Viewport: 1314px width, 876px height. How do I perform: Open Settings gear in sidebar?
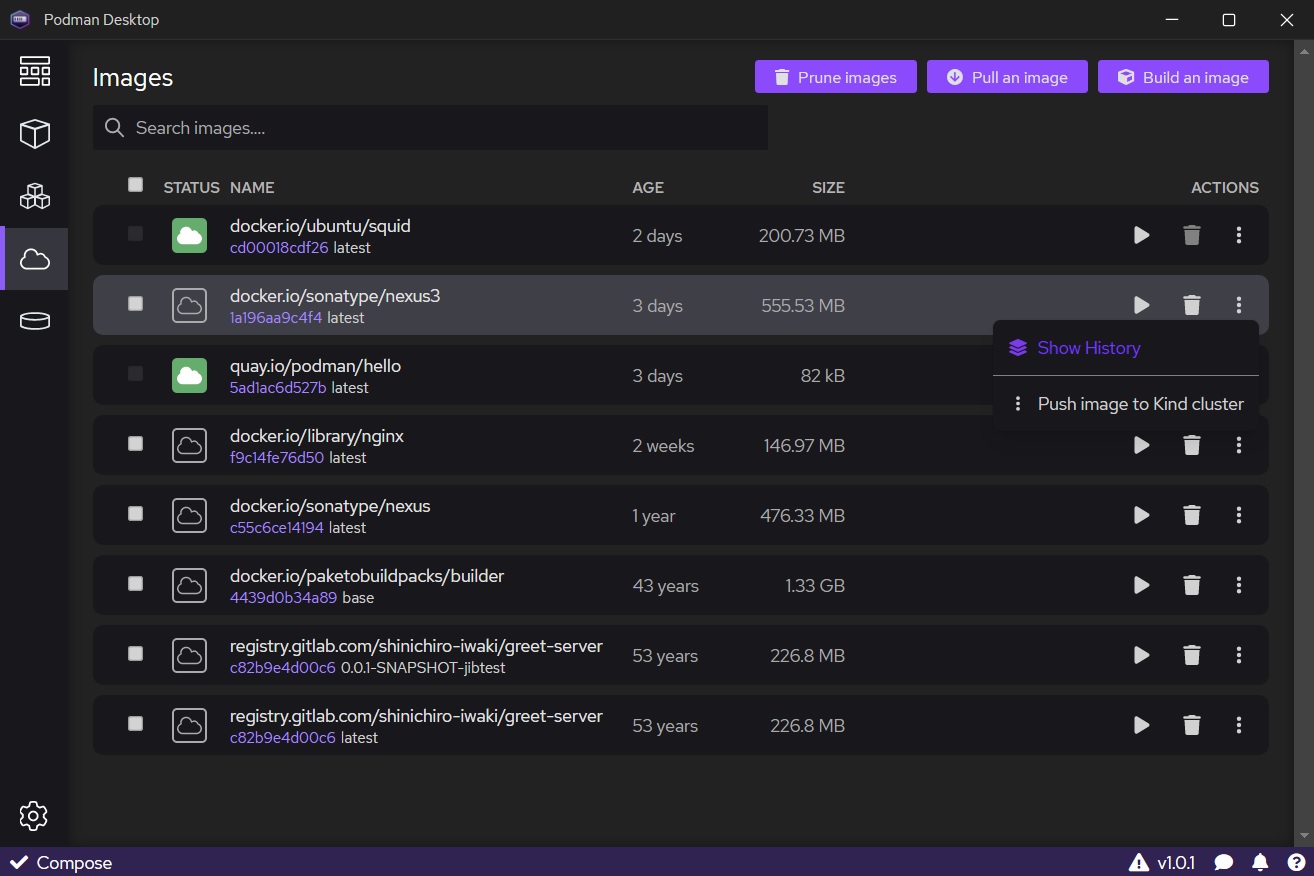(34, 816)
